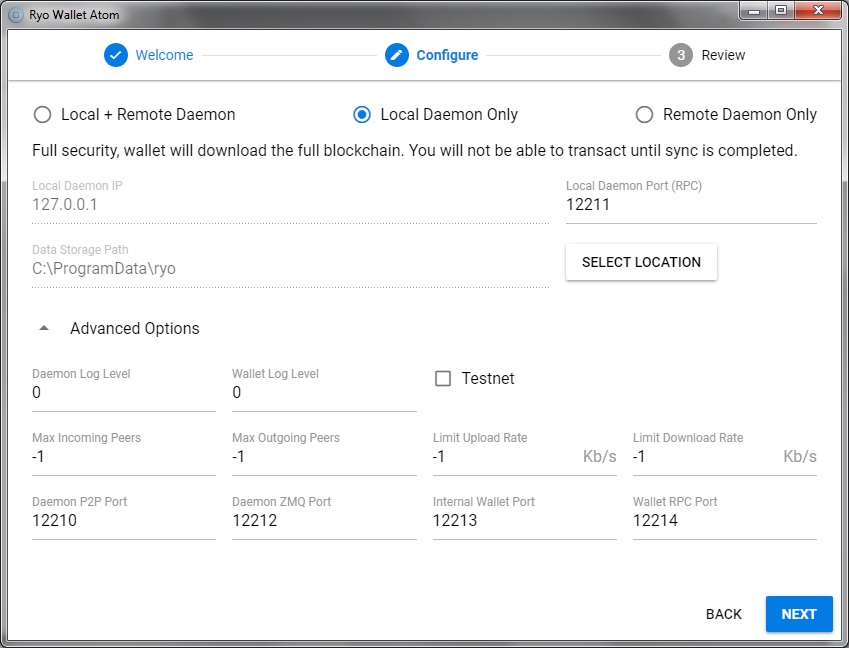
Task: Open the Configure step label
Action: tap(447, 55)
